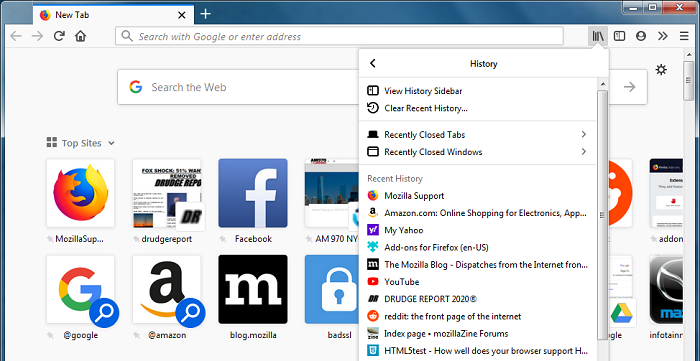Open DRUDGE REPORT 2020 history entry
The height and width of the screenshot is (361, 700).
click(x=477, y=299)
